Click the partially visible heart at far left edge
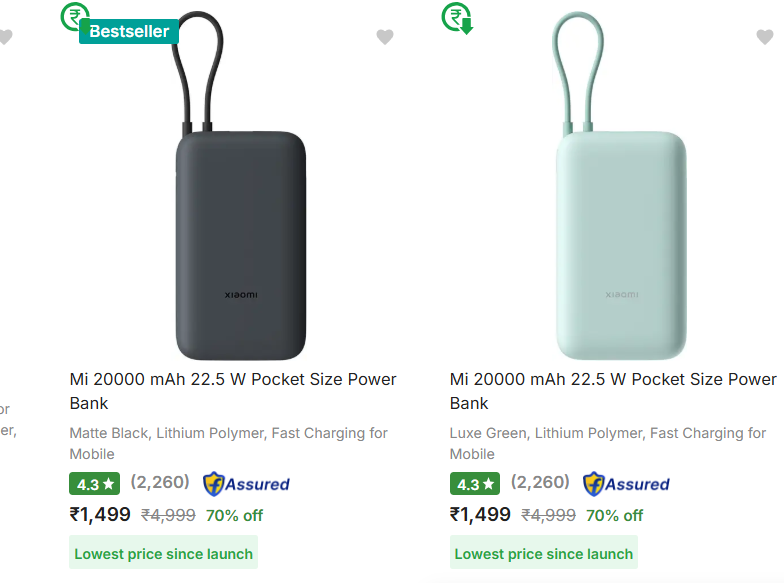The height and width of the screenshot is (583, 784). pos(5,37)
